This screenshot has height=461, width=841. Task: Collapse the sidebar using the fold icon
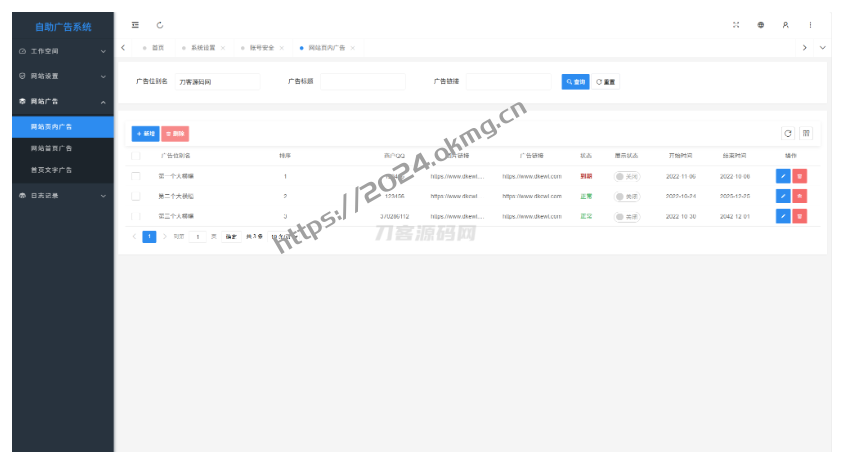point(136,25)
